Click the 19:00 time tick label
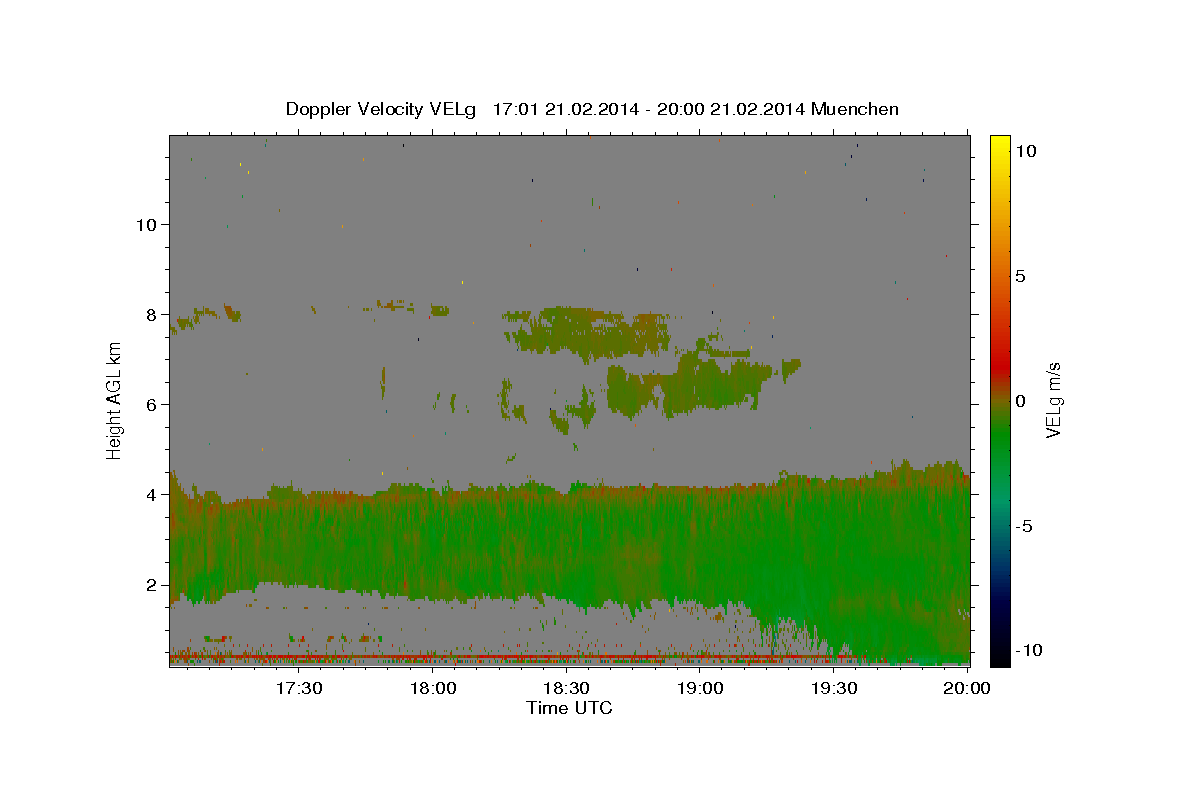1200x800 pixels. (x=700, y=688)
